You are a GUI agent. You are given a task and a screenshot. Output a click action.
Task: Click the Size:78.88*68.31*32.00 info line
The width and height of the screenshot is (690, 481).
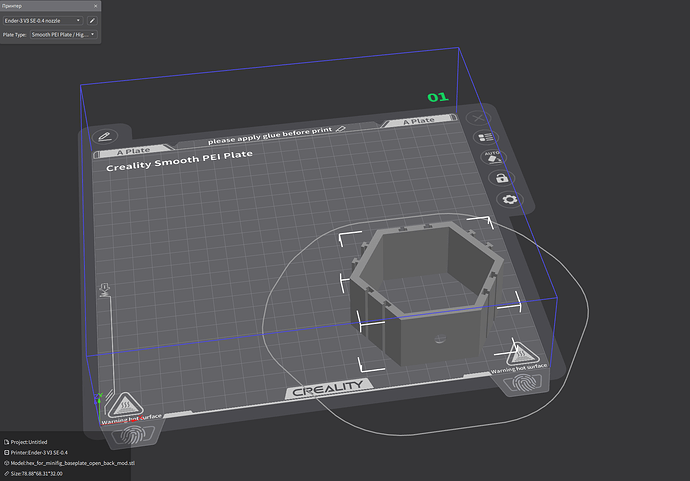pos(33,474)
